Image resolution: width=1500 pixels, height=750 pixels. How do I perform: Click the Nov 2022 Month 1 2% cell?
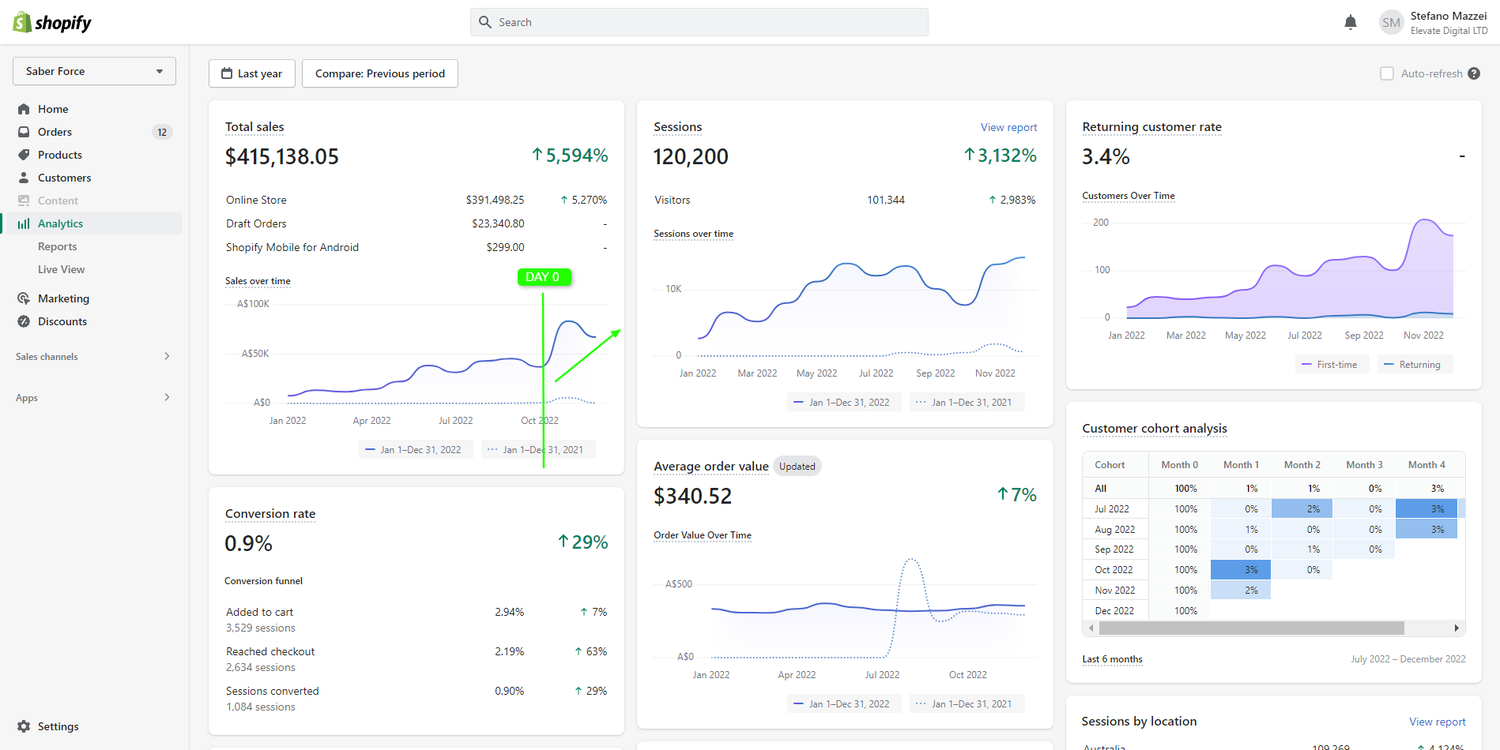coord(1241,590)
